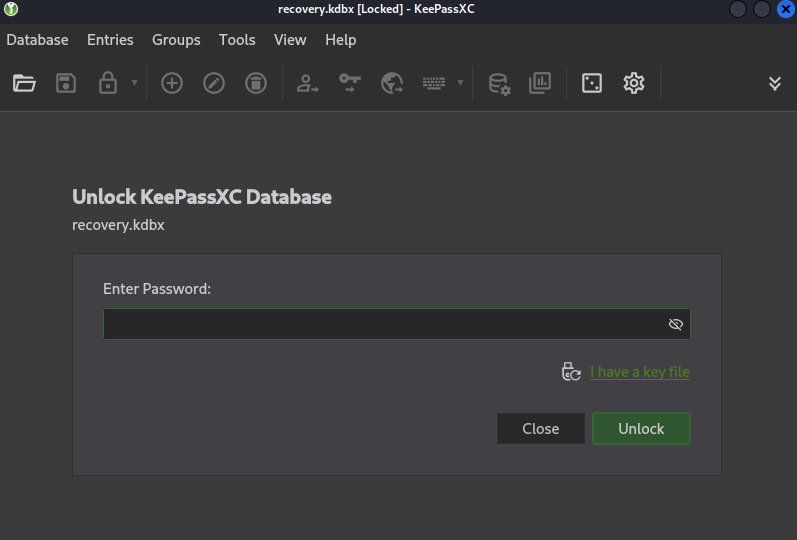Click the Delete Entry trash icon
This screenshot has height=540, width=797.
click(256, 83)
